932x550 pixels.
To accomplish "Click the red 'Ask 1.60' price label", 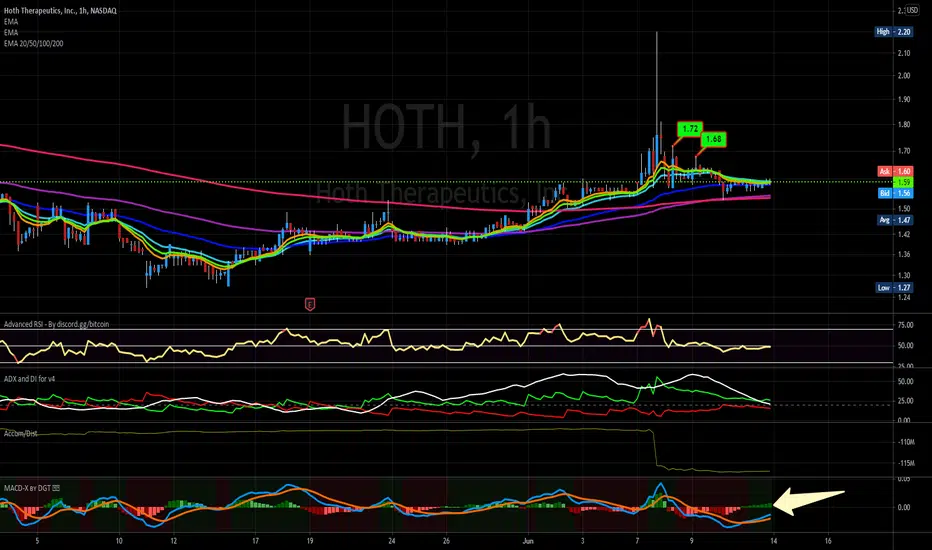I will click(x=895, y=171).
